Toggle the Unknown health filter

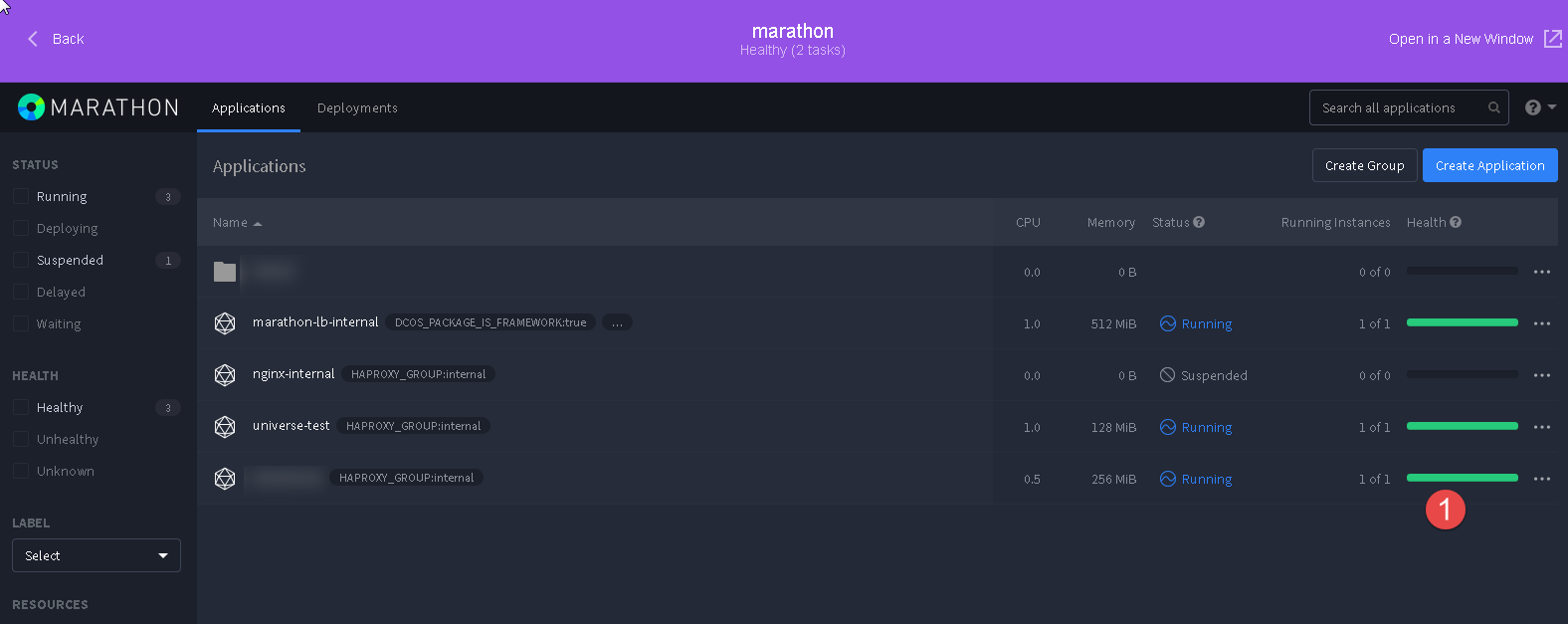click(20, 472)
